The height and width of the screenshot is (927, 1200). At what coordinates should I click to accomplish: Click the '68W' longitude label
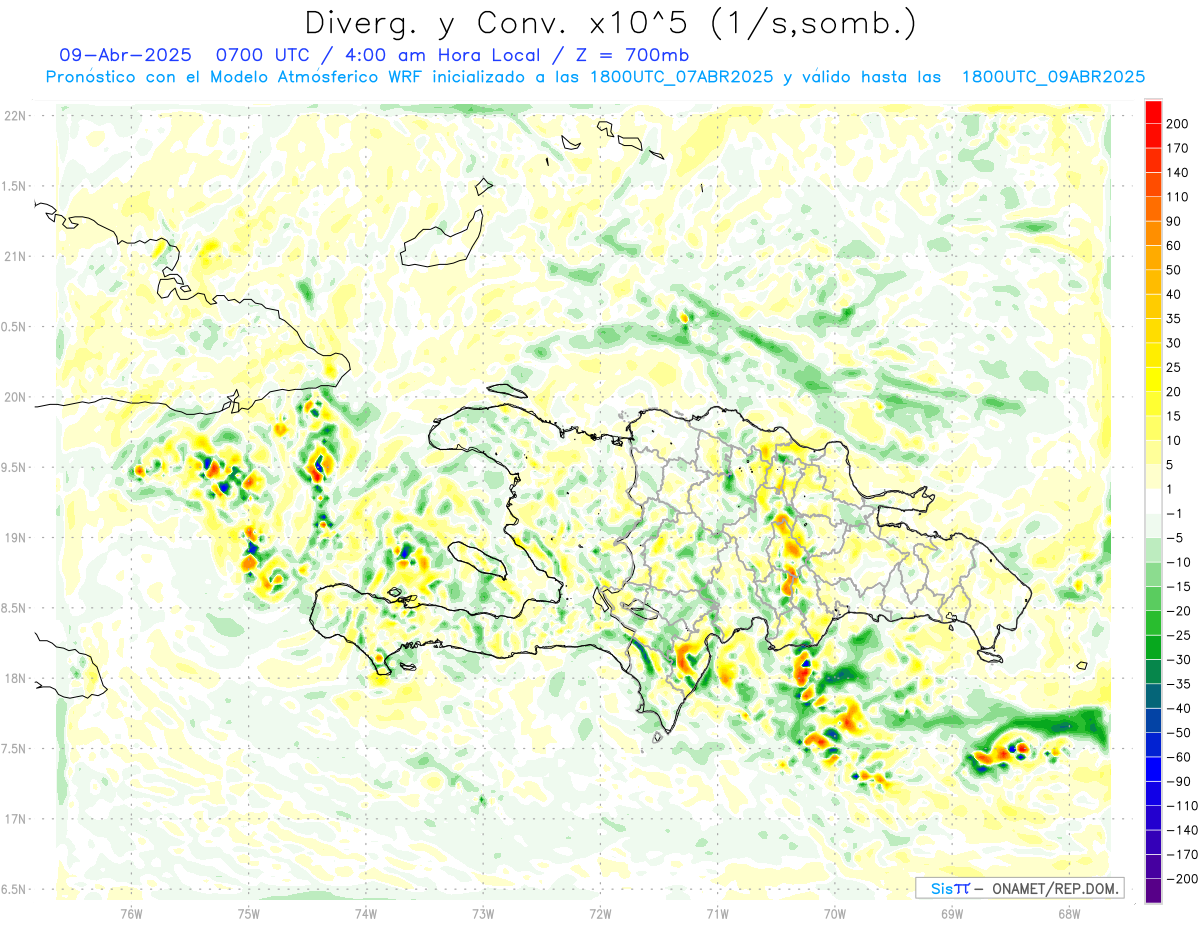tap(1069, 913)
